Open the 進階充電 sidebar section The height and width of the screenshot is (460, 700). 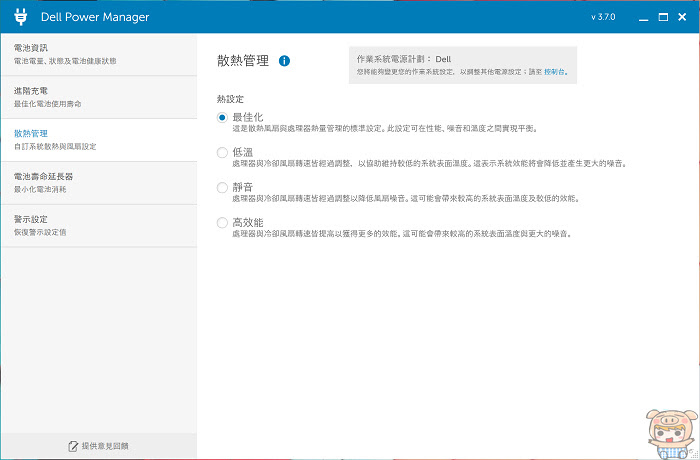pyautogui.click(x=99, y=97)
